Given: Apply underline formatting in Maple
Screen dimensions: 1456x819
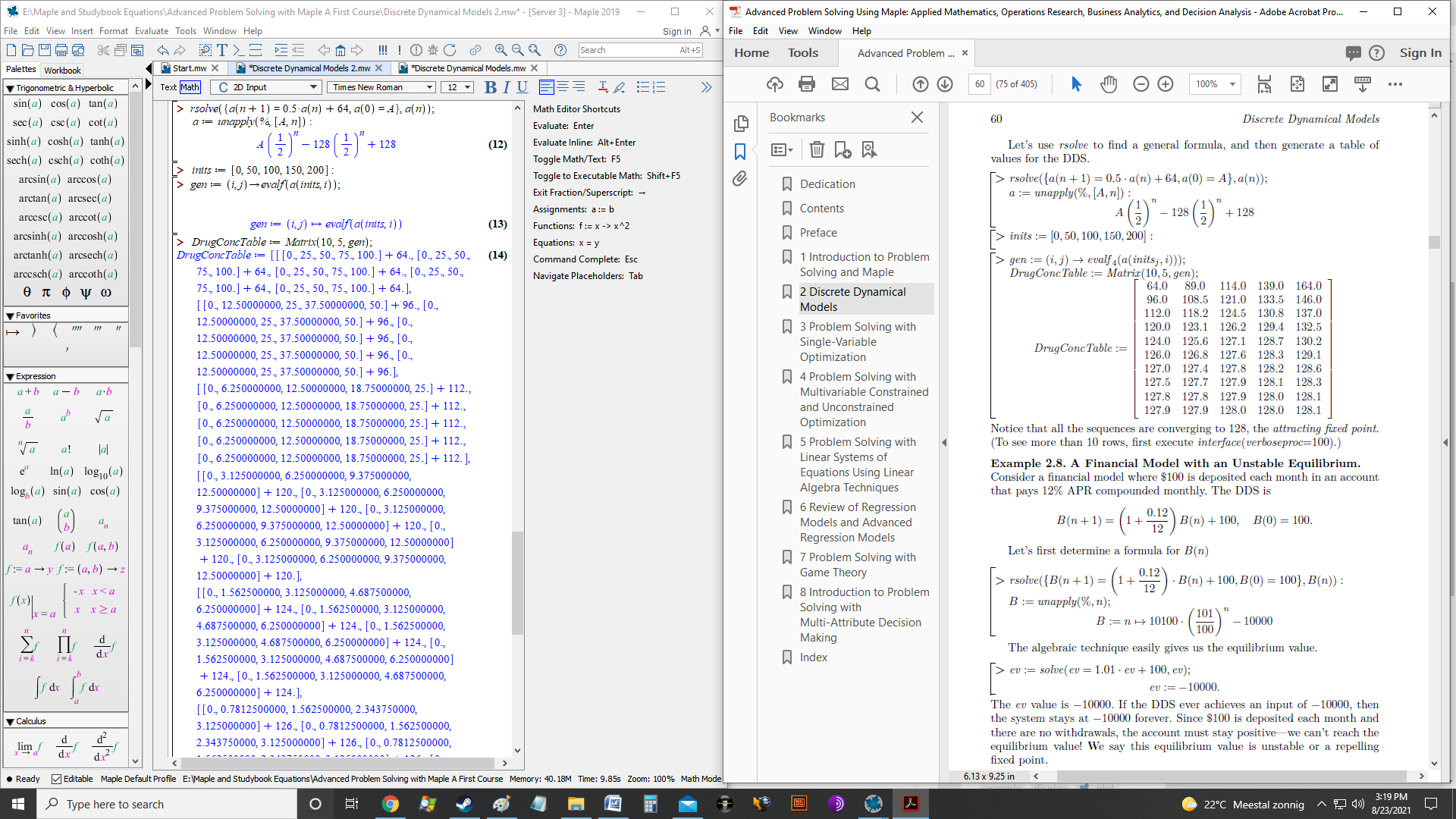Looking at the screenshot, I should (x=522, y=87).
